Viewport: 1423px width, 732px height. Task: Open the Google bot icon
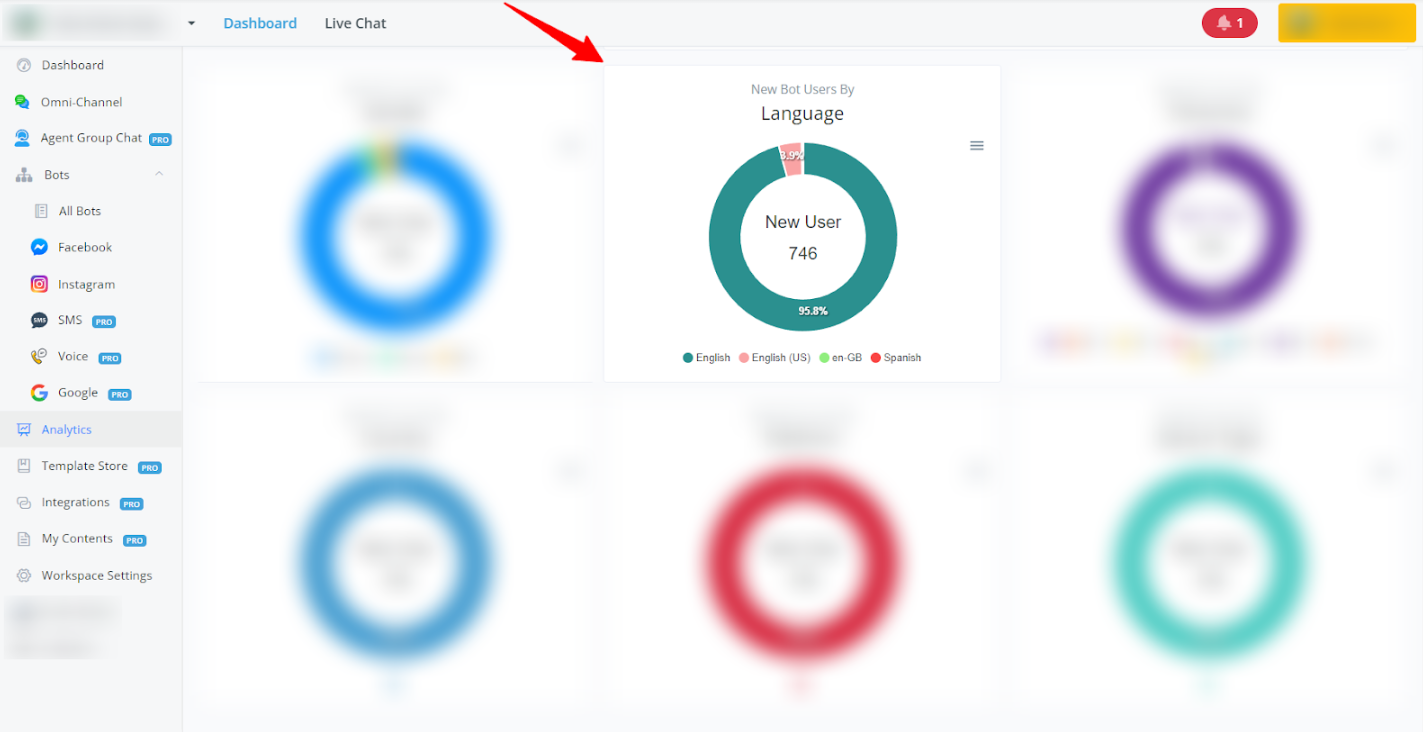coord(39,393)
